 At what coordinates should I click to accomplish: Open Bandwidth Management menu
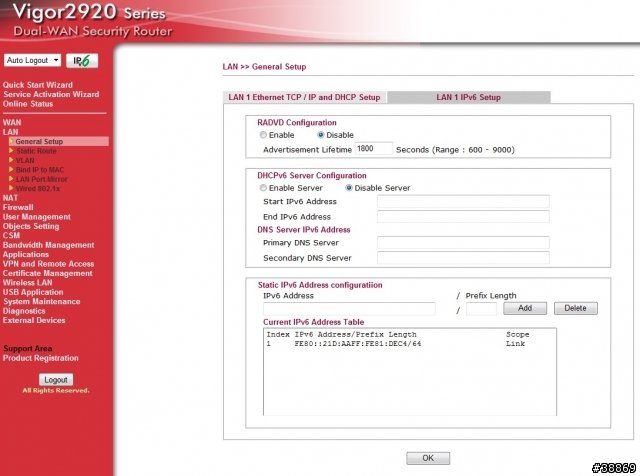pos(49,245)
